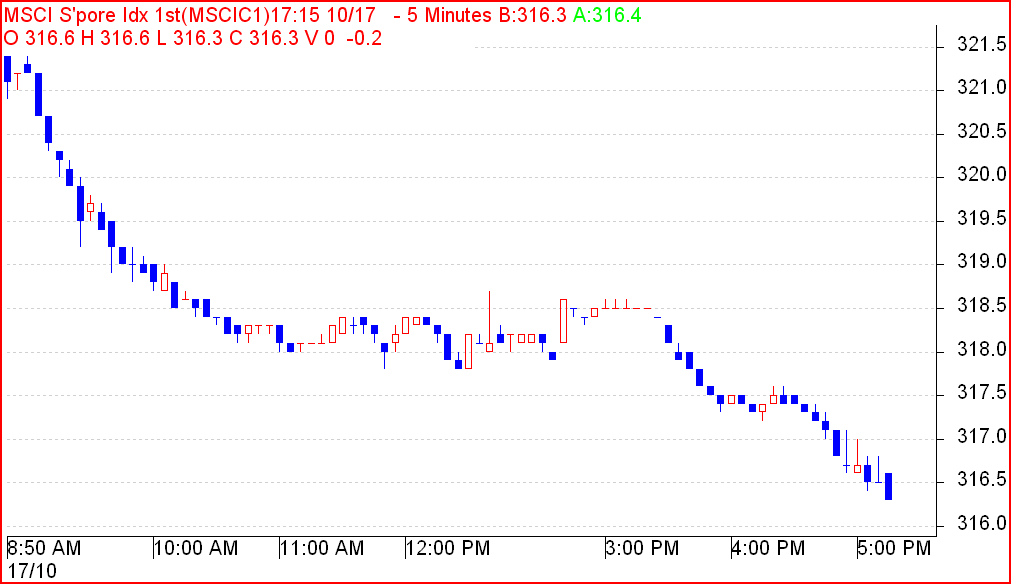Click the 11:00 AM time axis label

pos(323,548)
